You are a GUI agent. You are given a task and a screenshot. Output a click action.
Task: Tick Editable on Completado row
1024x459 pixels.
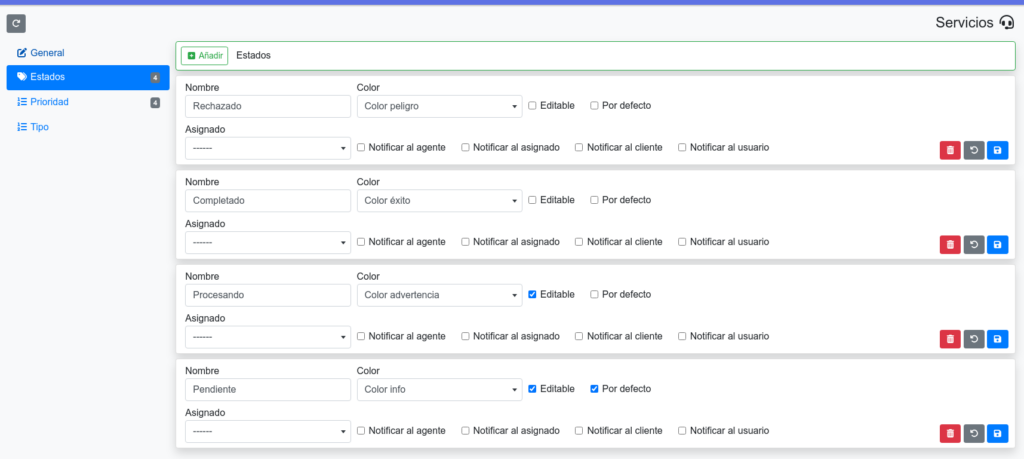[532, 200]
